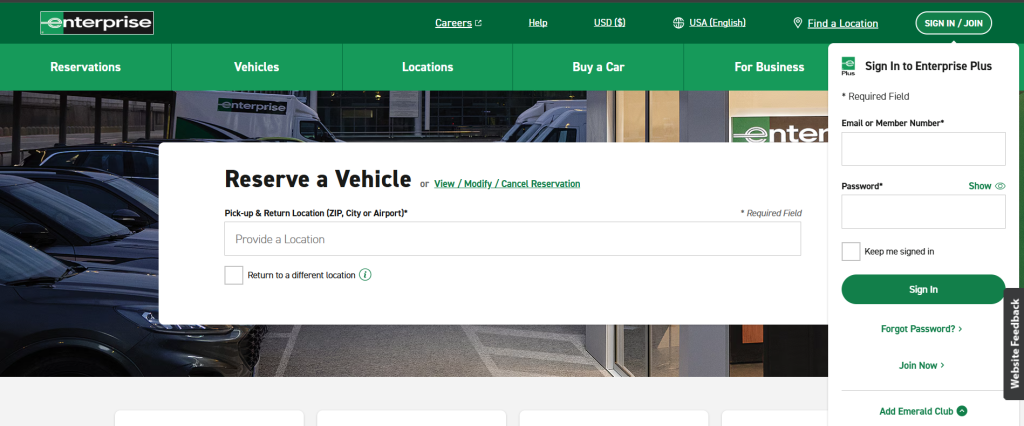Viewport: 1024px width, 426px height.
Task: Open the Website Feedback side tab
Action: (x=1014, y=344)
